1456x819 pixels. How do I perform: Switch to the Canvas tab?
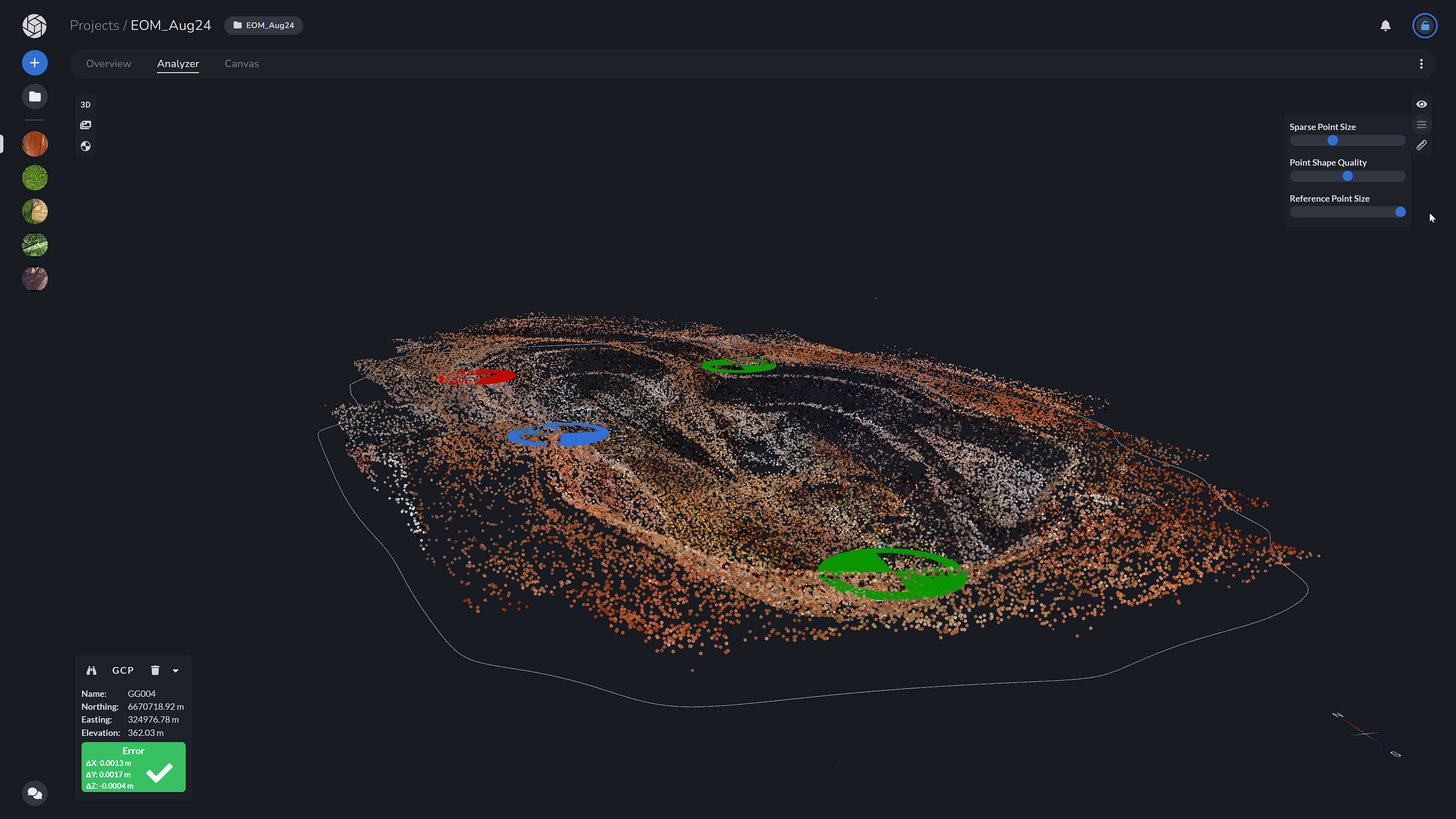pos(241,63)
